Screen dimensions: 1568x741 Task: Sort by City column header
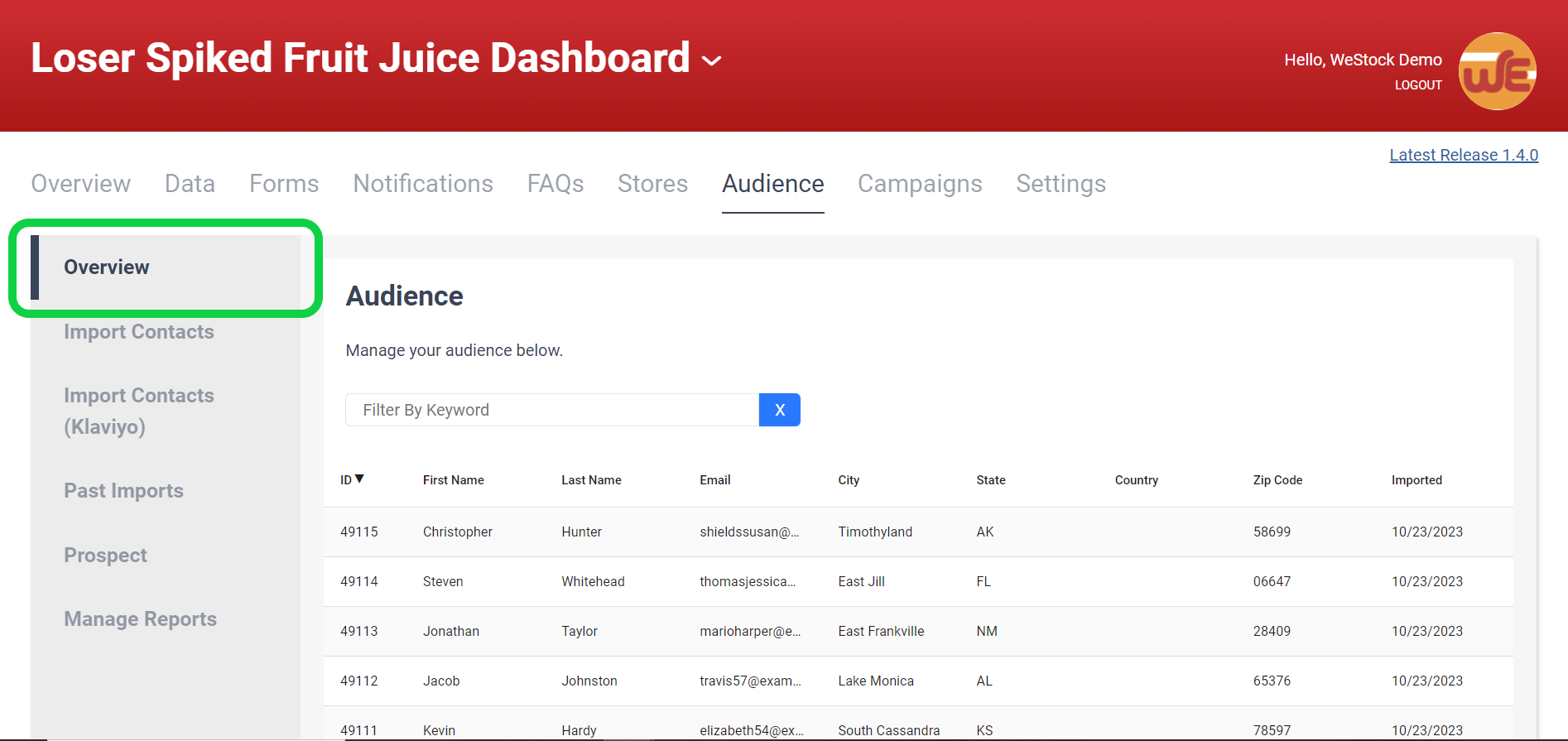[849, 480]
